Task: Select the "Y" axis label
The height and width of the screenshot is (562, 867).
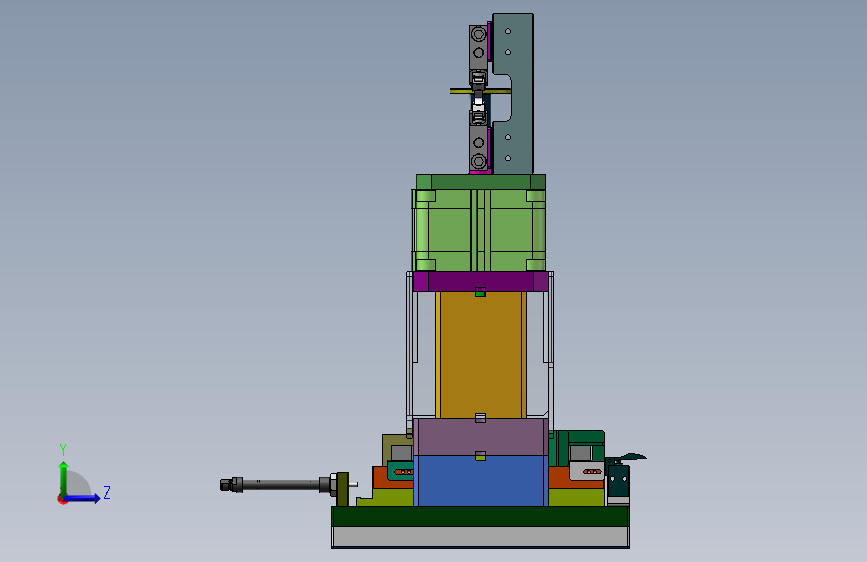Action: tap(63, 449)
